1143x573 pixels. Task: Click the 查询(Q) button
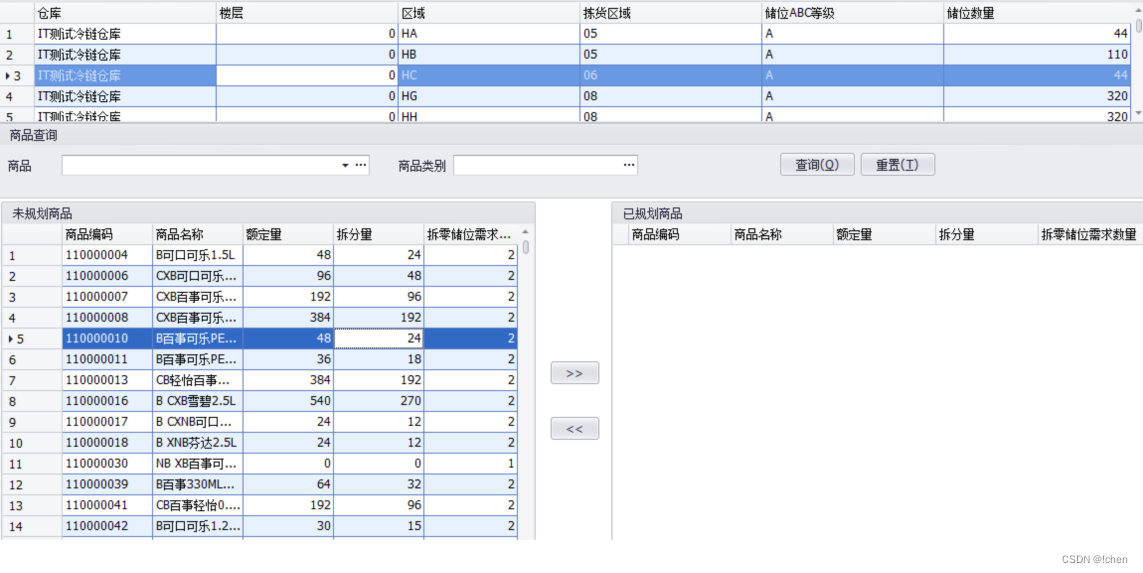tap(816, 165)
